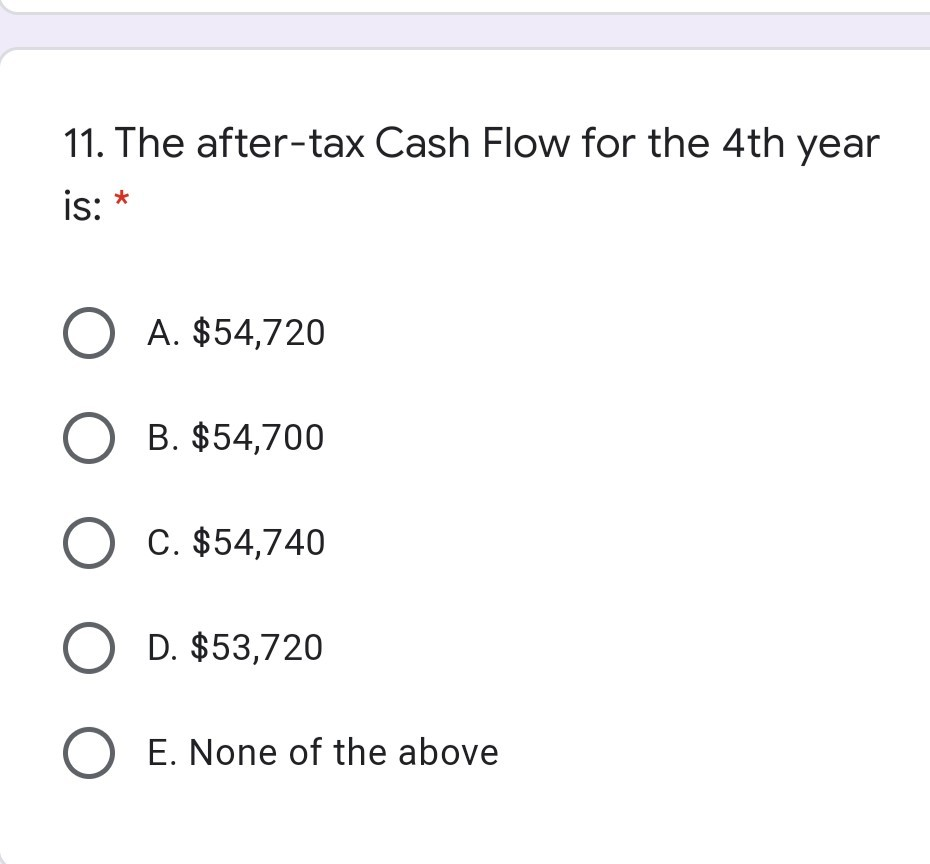The width and height of the screenshot is (930, 864).
Task: Click the answer label A. $54,720
Action: pyautogui.click(x=237, y=333)
